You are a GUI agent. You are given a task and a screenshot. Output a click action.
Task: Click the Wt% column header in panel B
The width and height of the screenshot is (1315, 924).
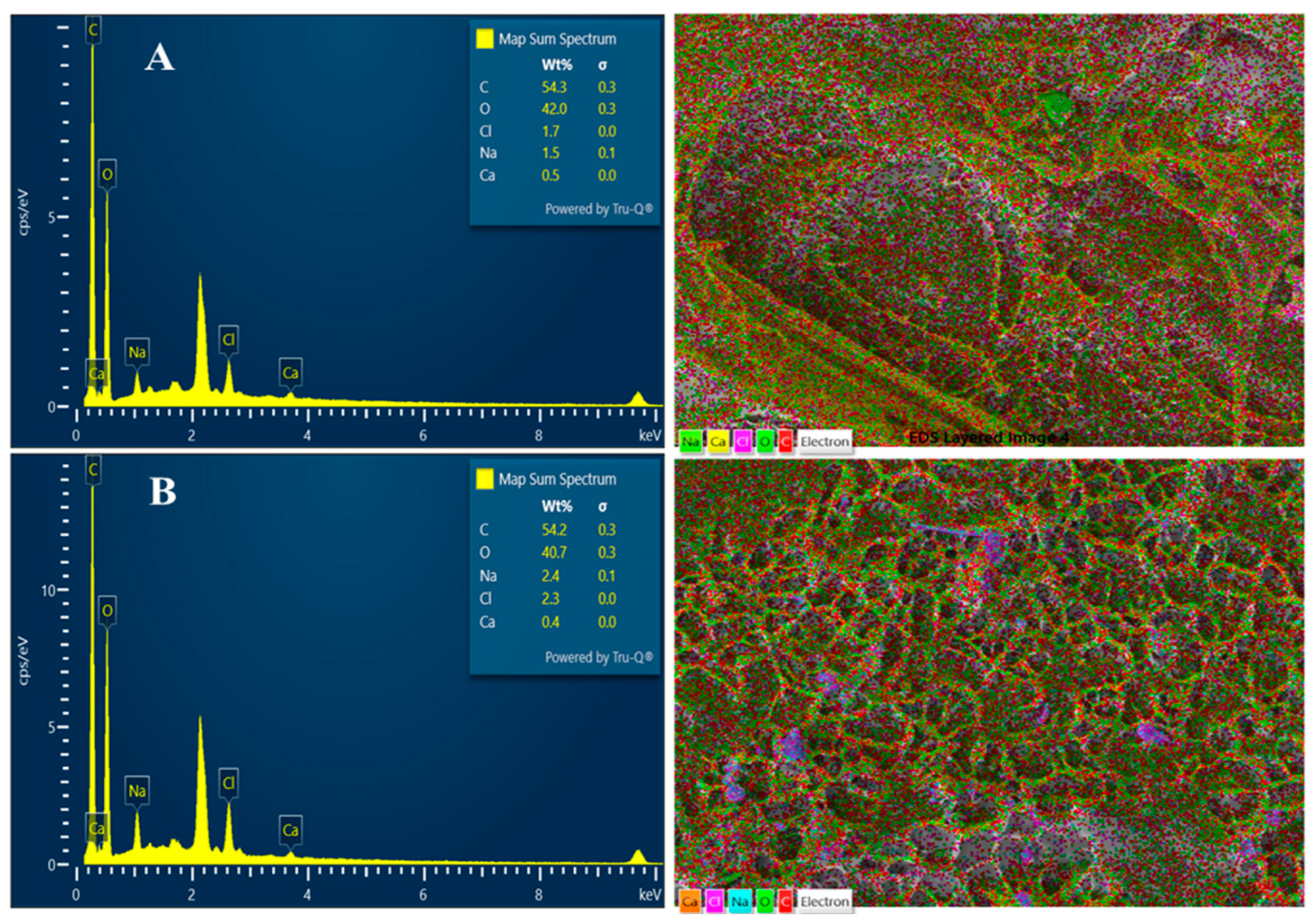pyautogui.click(x=557, y=506)
